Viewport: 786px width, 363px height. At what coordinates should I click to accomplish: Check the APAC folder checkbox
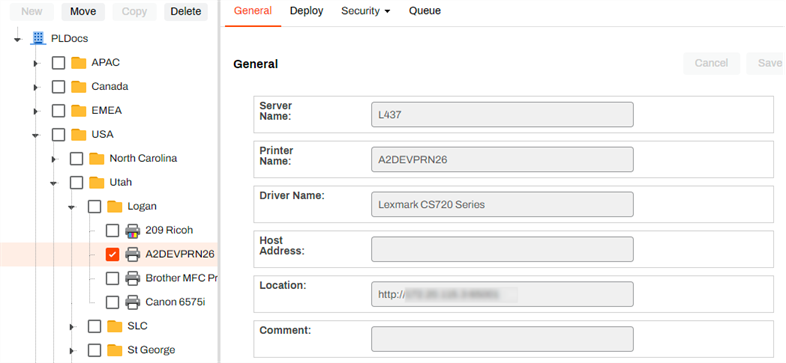(x=59, y=63)
